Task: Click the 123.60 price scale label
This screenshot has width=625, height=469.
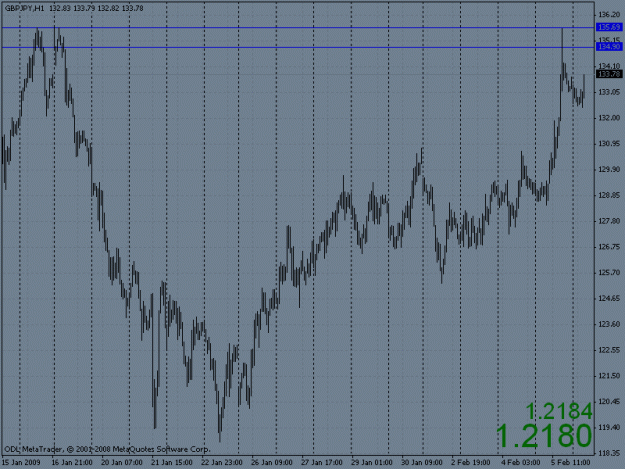Action: 609,324
